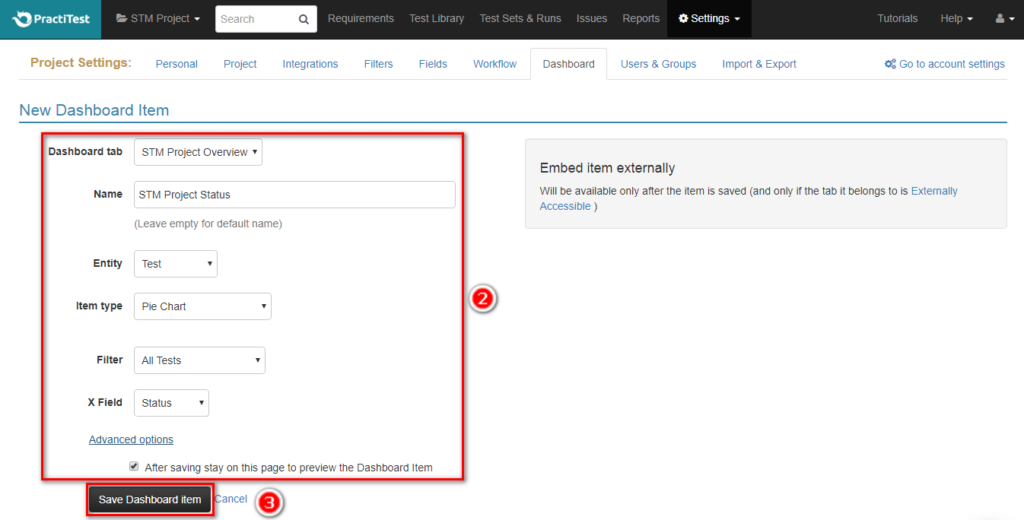Click the Cancel link
Screen dimensions: 1024x520
coord(231,499)
